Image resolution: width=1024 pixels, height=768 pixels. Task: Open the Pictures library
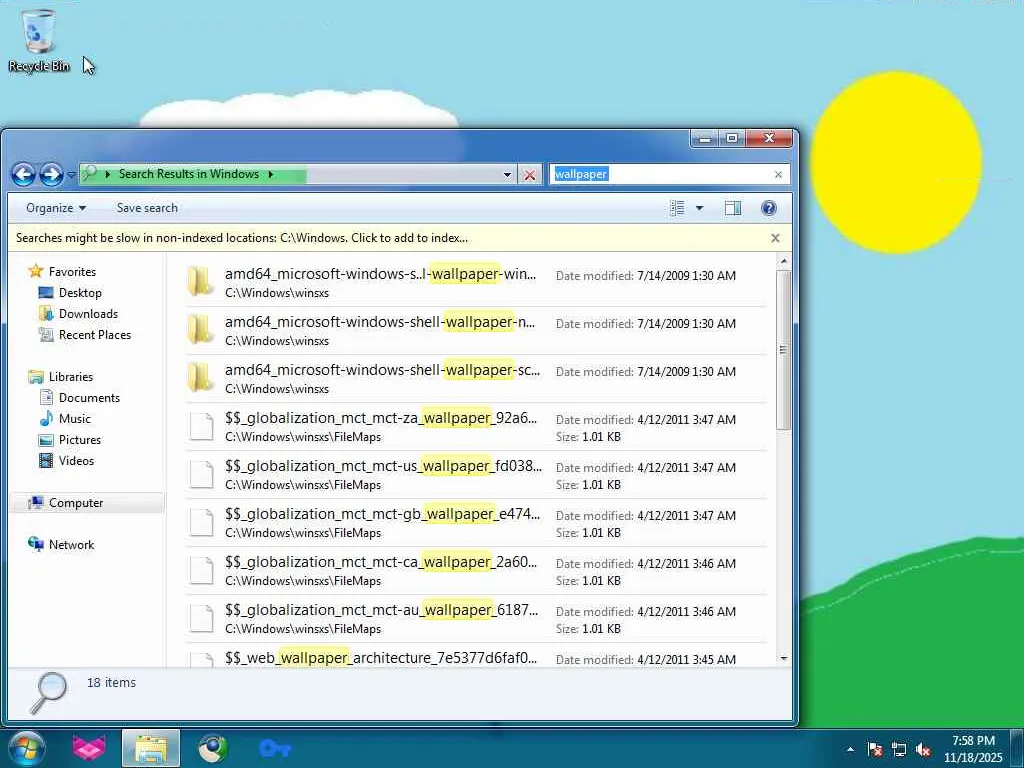click(x=70, y=440)
